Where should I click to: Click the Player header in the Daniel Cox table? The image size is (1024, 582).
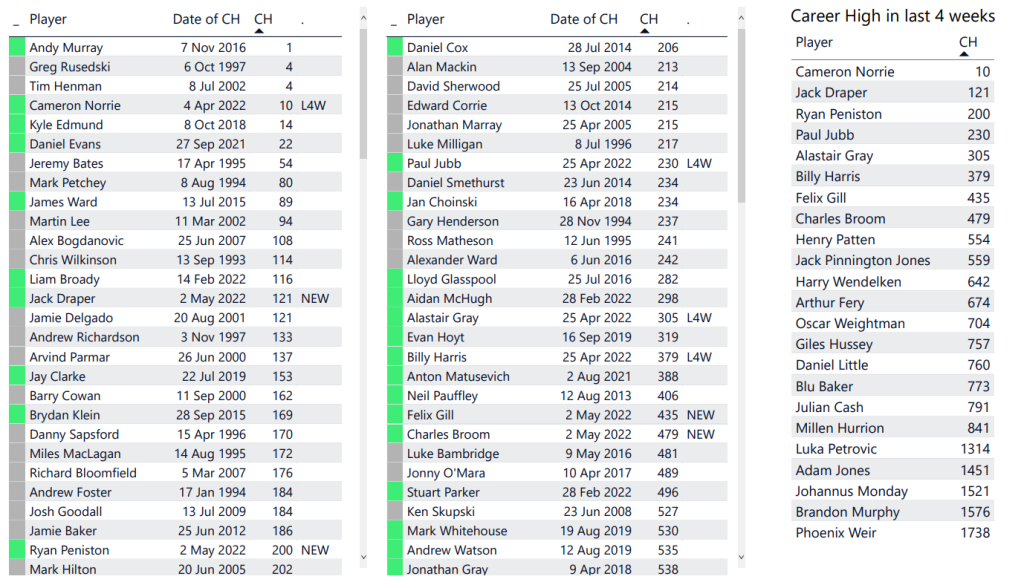pyautogui.click(x=426, y=19)
